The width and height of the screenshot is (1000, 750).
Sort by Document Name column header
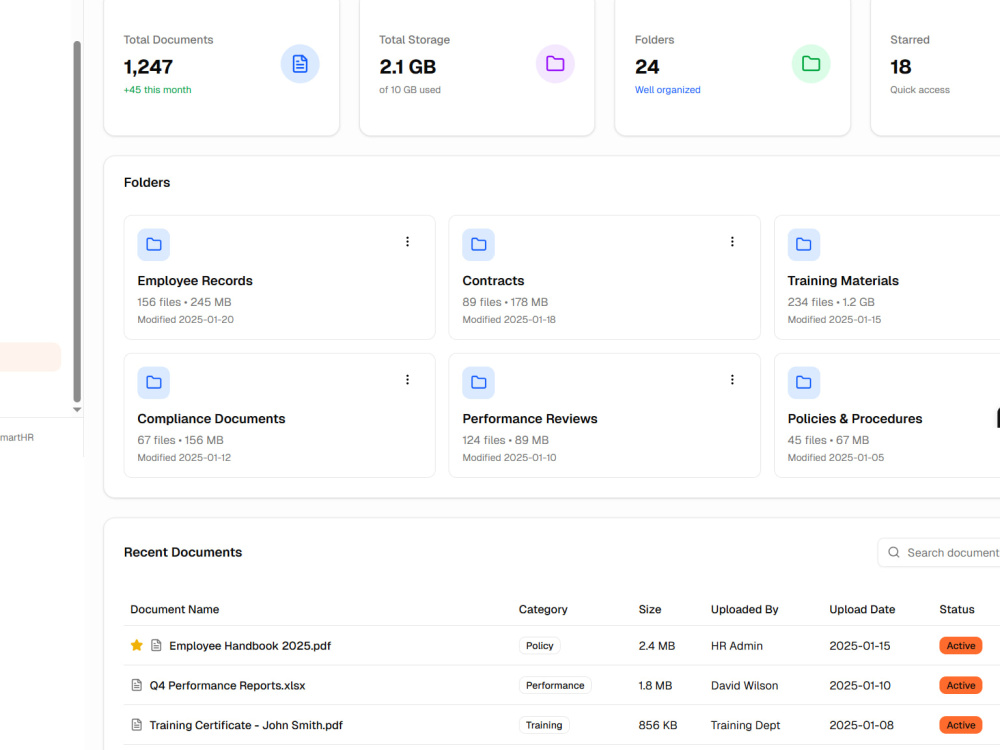[x=175, y=610]
